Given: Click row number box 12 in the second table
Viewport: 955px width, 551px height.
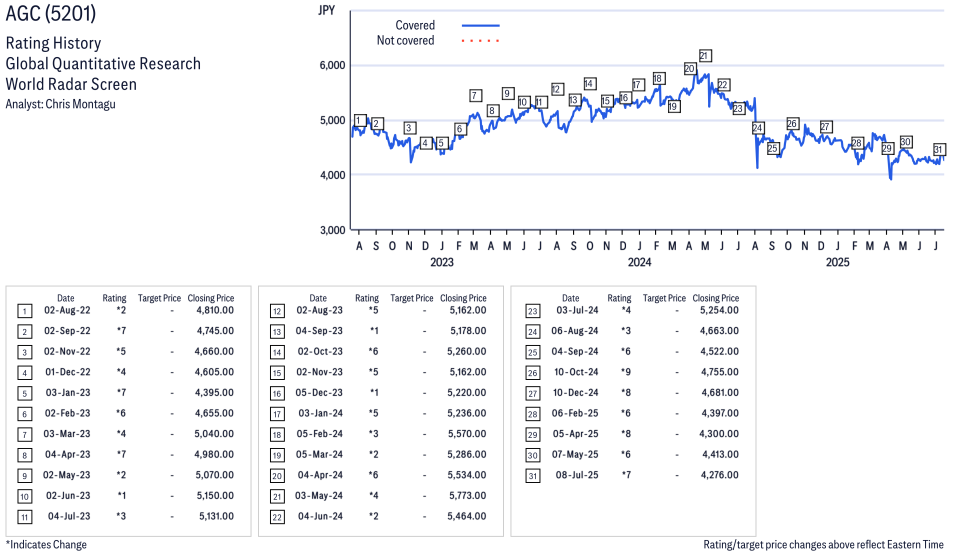Looking at the screenshot, I should [277, 312].
